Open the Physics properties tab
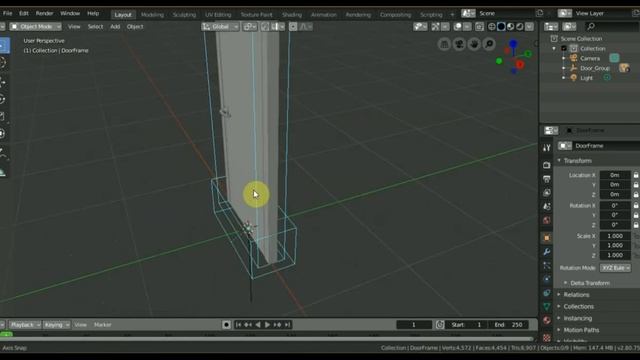Screen dimensions: 640x360 tap(547, 279)
